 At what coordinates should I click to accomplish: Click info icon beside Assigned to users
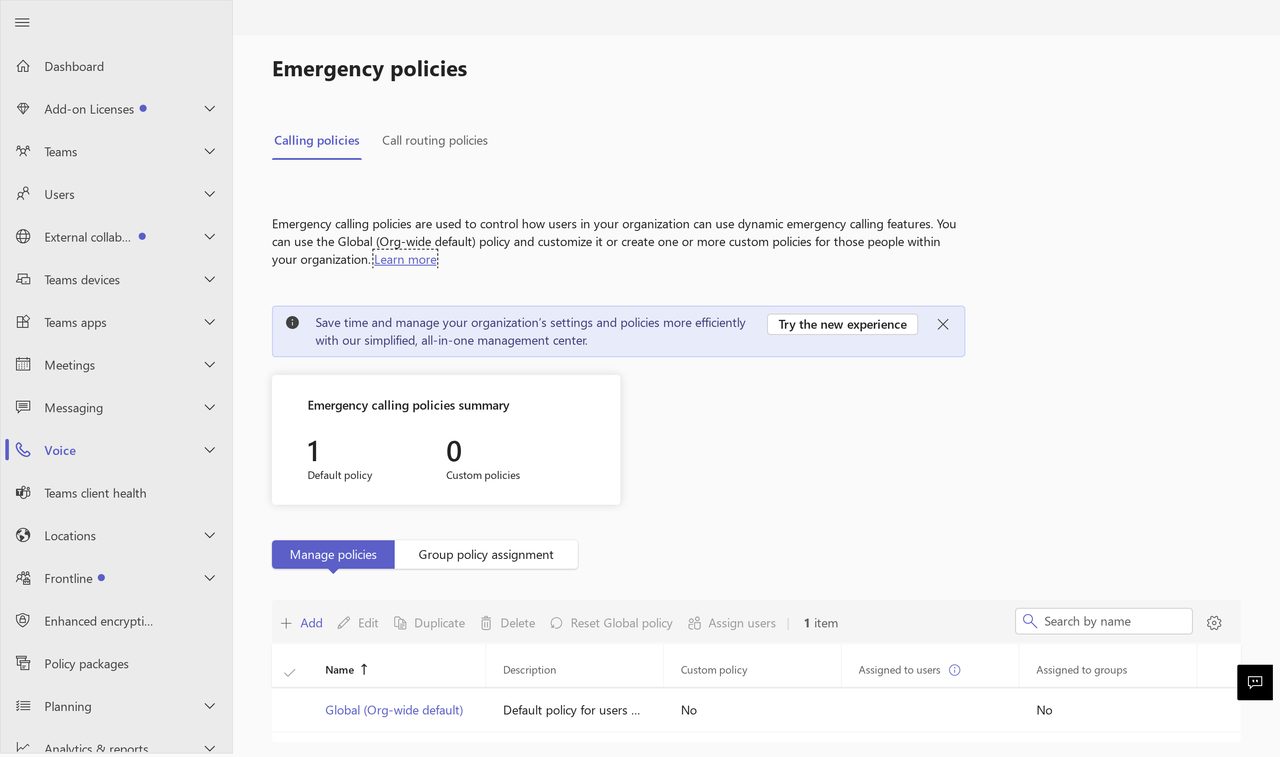(954, 670)
